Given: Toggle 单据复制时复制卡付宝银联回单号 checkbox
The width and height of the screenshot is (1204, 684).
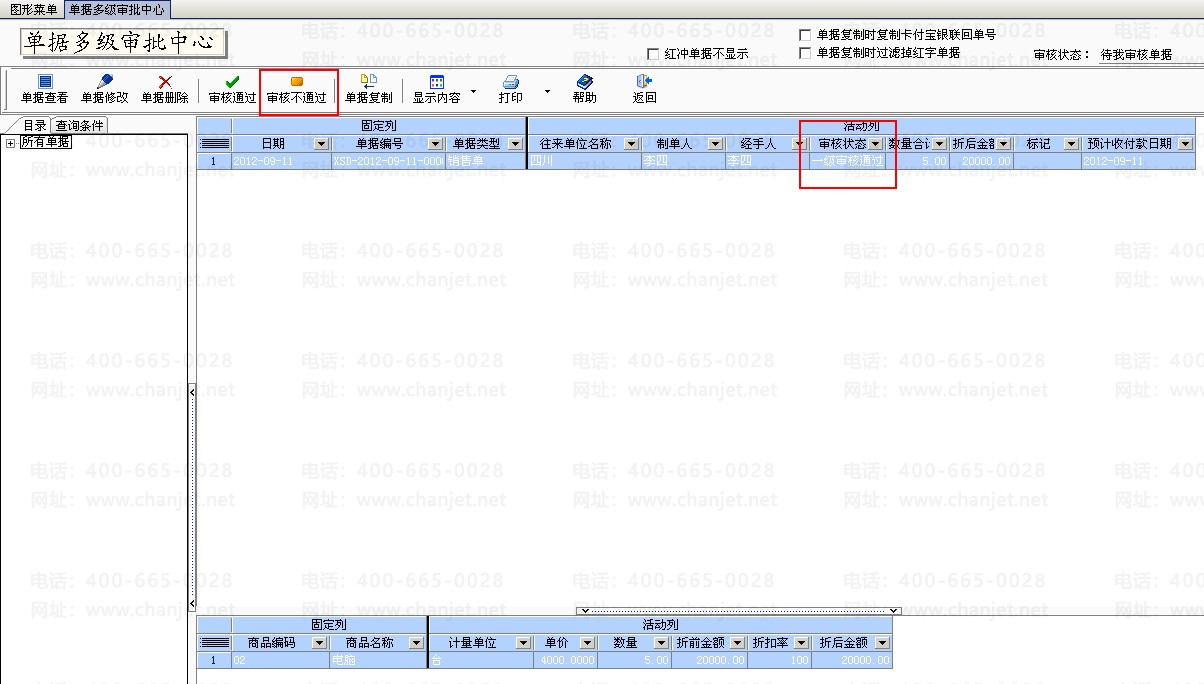Looking at the screenshot, I should click(805, 35).
